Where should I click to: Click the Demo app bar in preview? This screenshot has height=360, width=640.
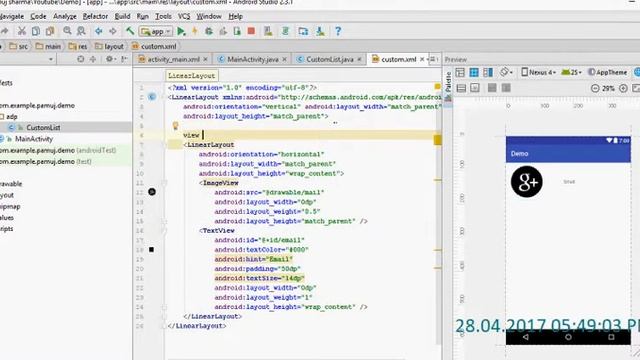(x=568, y=153)
